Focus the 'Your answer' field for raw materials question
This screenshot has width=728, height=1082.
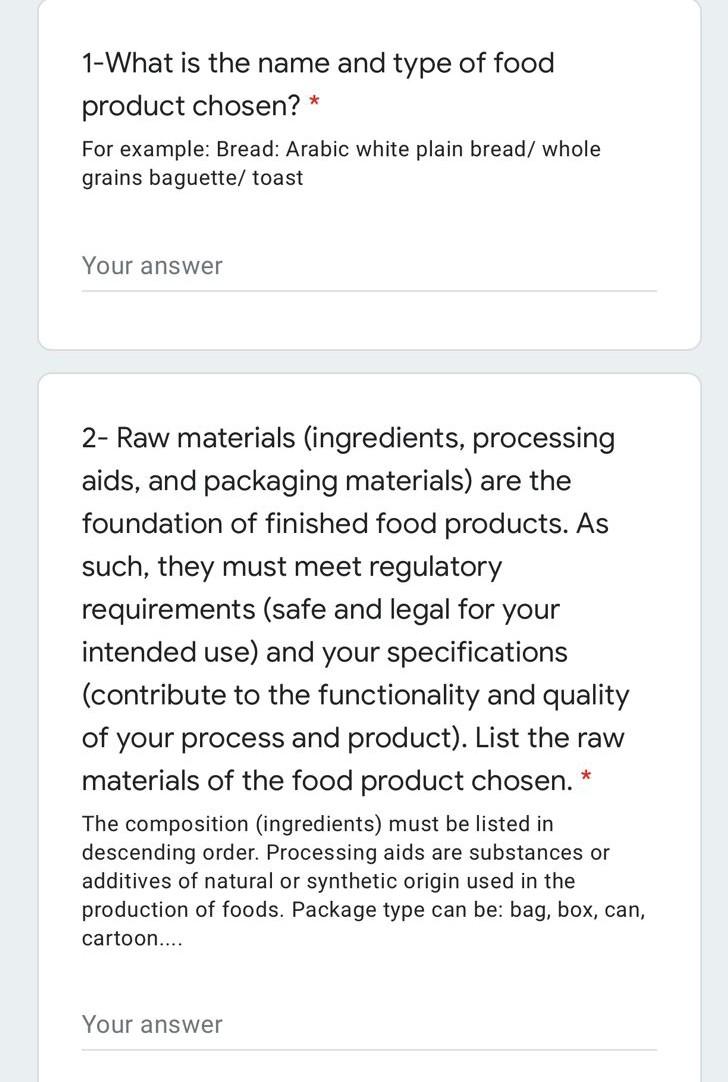click(x=368, y=1026)
